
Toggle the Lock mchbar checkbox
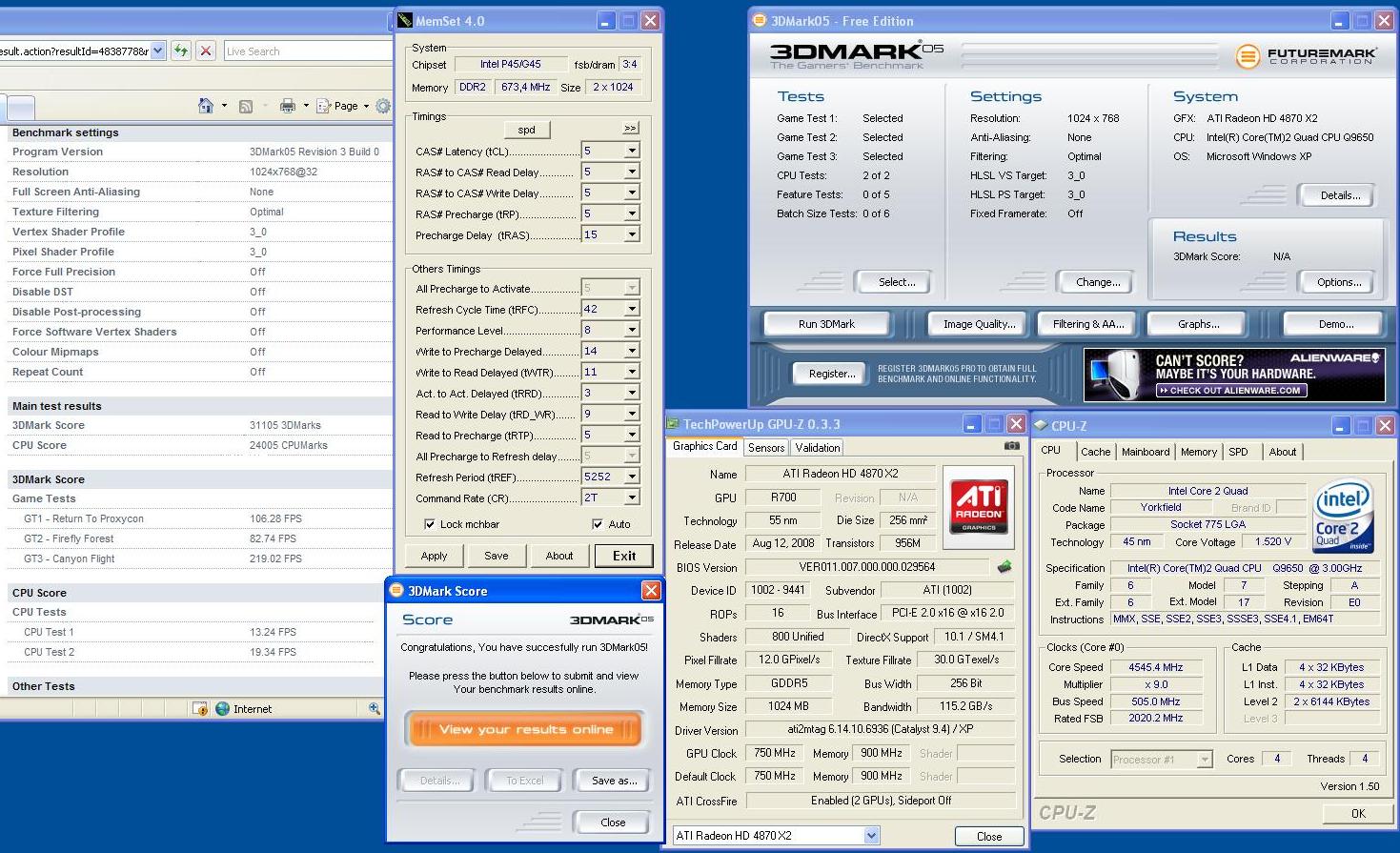coord(430,524)
